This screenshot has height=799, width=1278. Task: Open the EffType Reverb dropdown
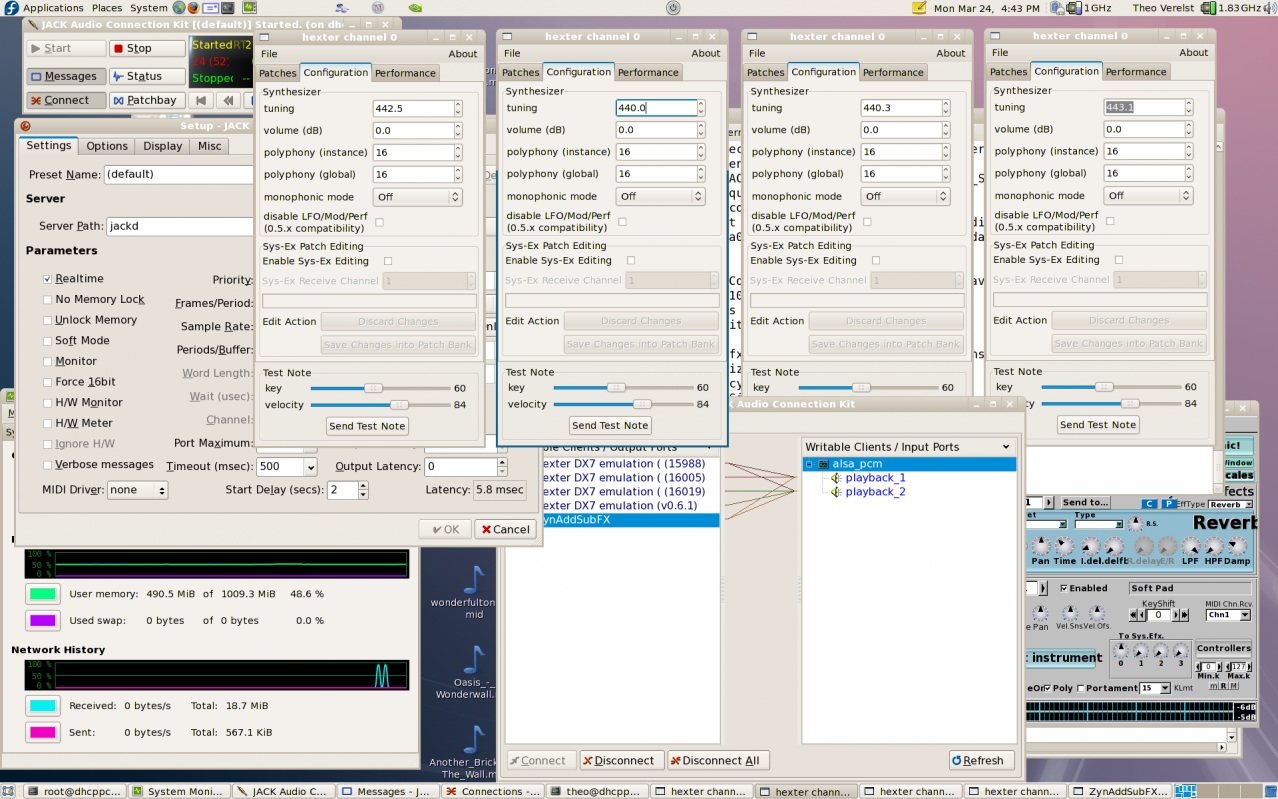tap(1230, 505)
